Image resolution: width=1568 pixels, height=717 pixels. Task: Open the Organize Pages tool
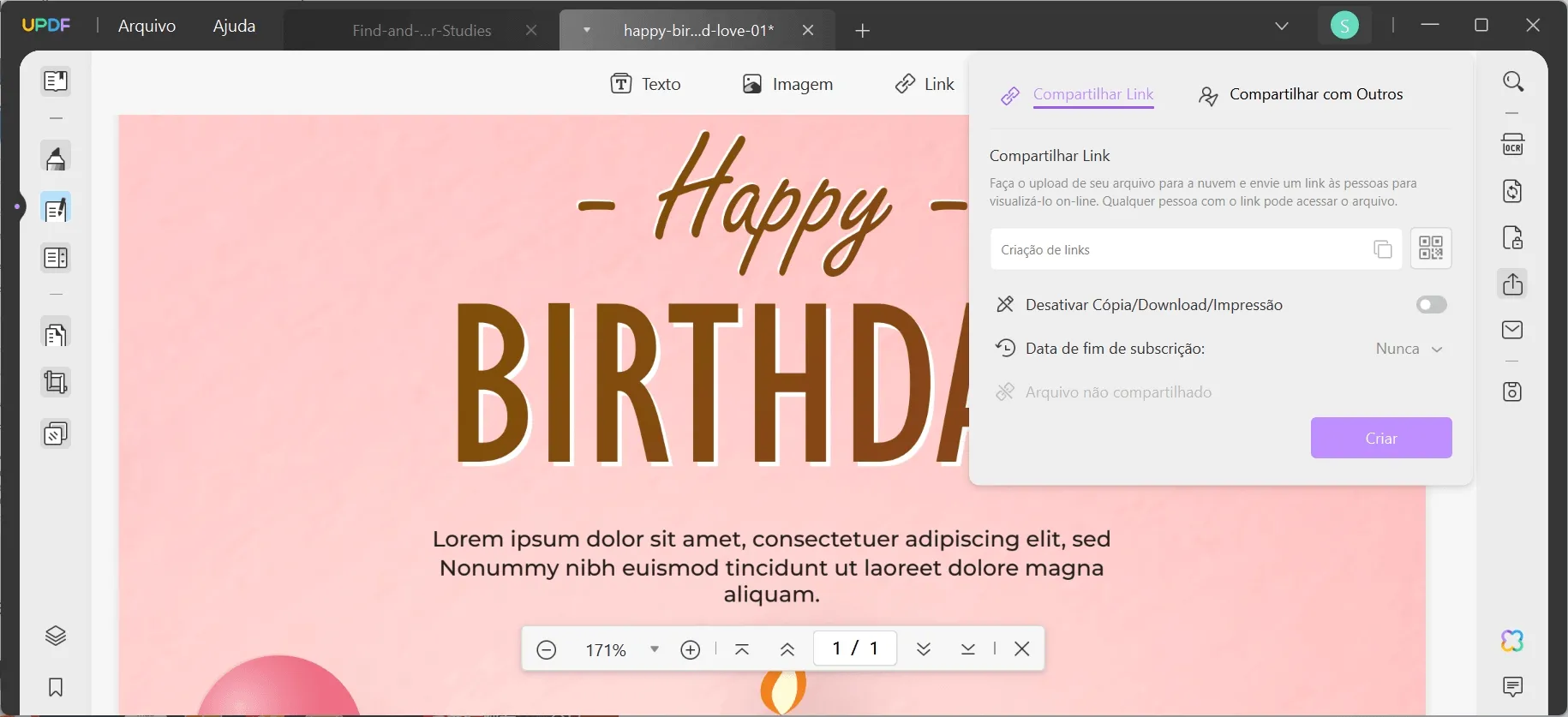pyautogui.click(x=56, y=334)
